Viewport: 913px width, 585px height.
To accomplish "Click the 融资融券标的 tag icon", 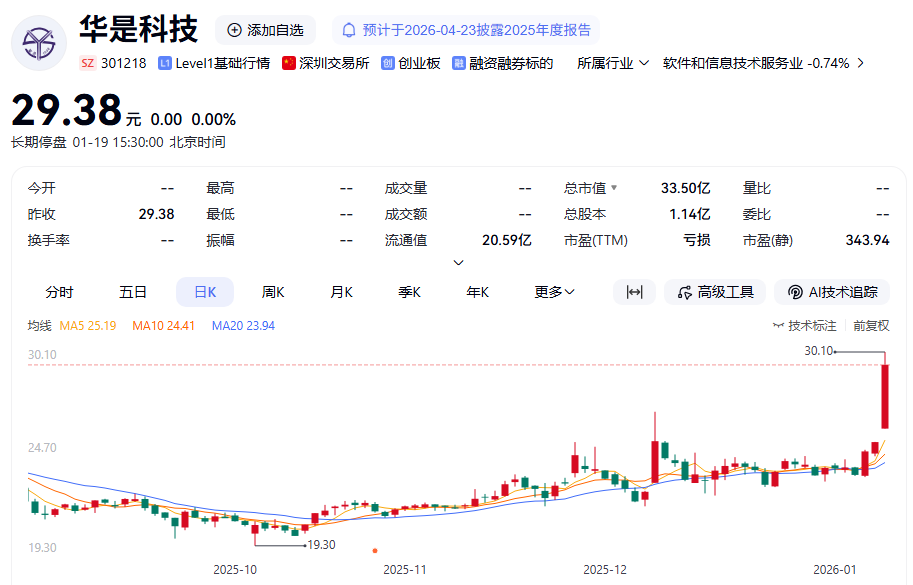I will point(459,63).
